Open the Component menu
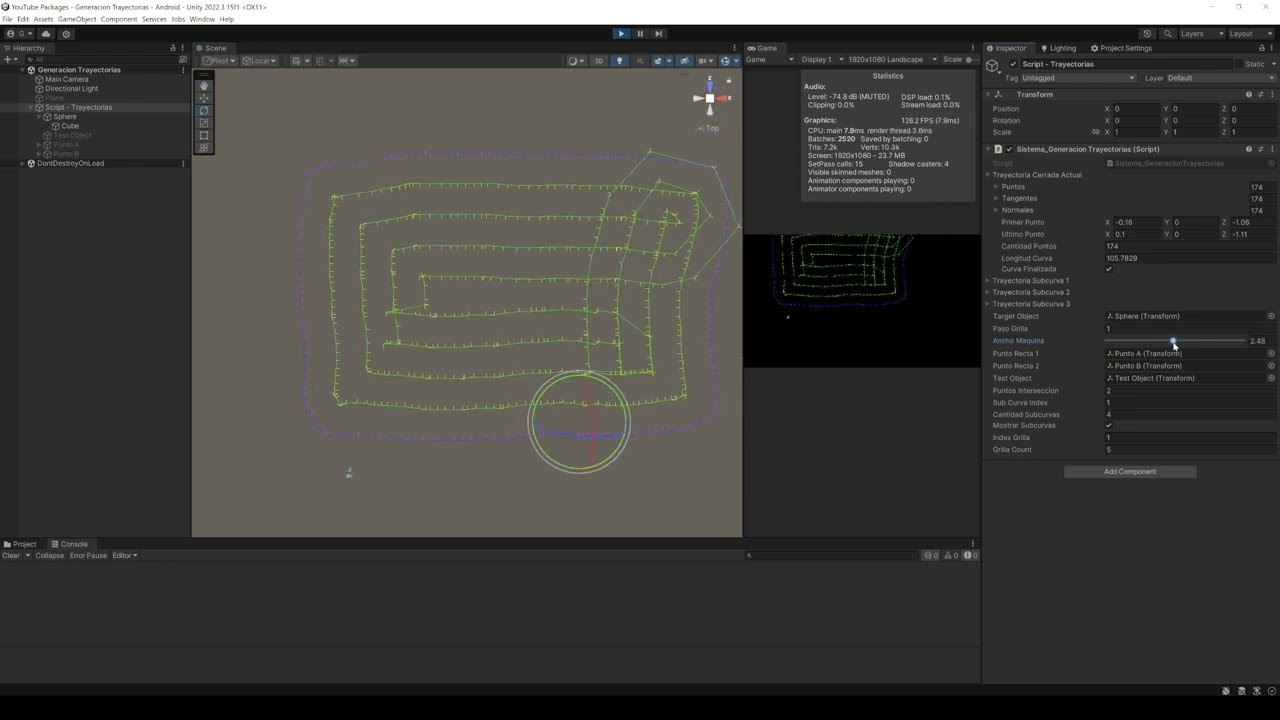 click(x=119, y=19)
